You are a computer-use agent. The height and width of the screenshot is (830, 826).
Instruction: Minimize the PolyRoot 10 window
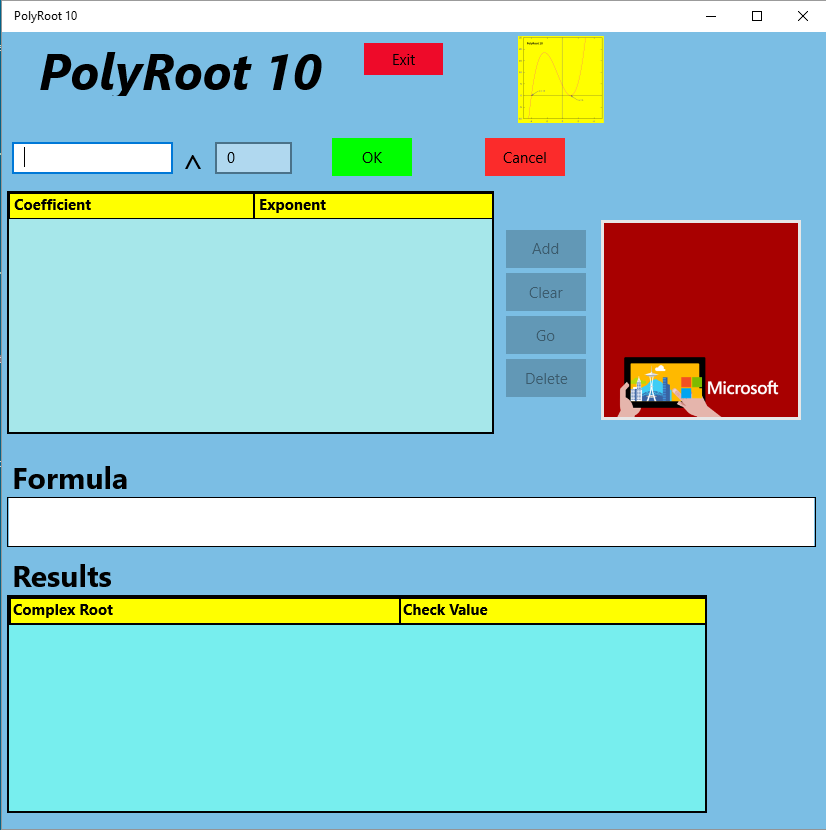coord(711,16)
